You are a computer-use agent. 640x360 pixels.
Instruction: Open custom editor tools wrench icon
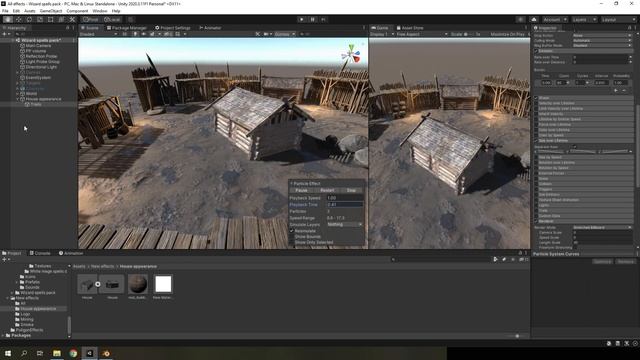coord(72,19)
